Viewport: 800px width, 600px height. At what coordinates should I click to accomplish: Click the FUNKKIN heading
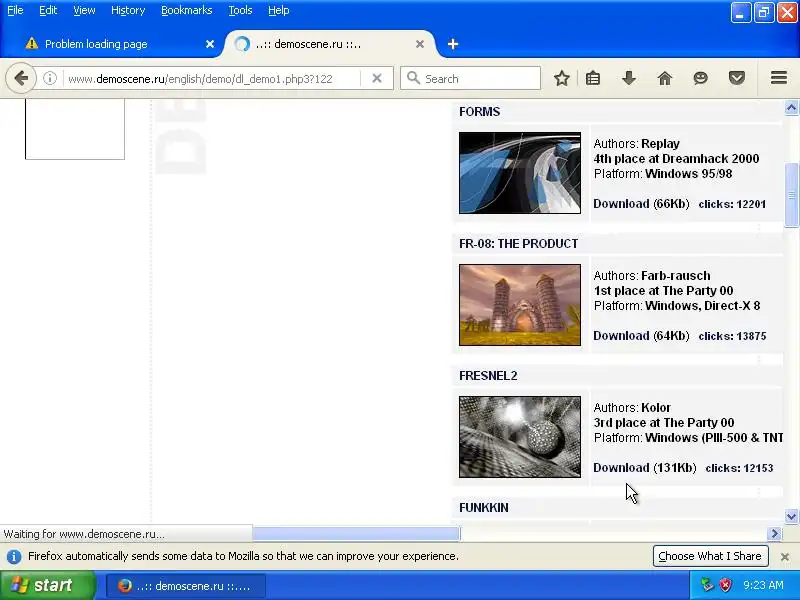pos(484,508)
